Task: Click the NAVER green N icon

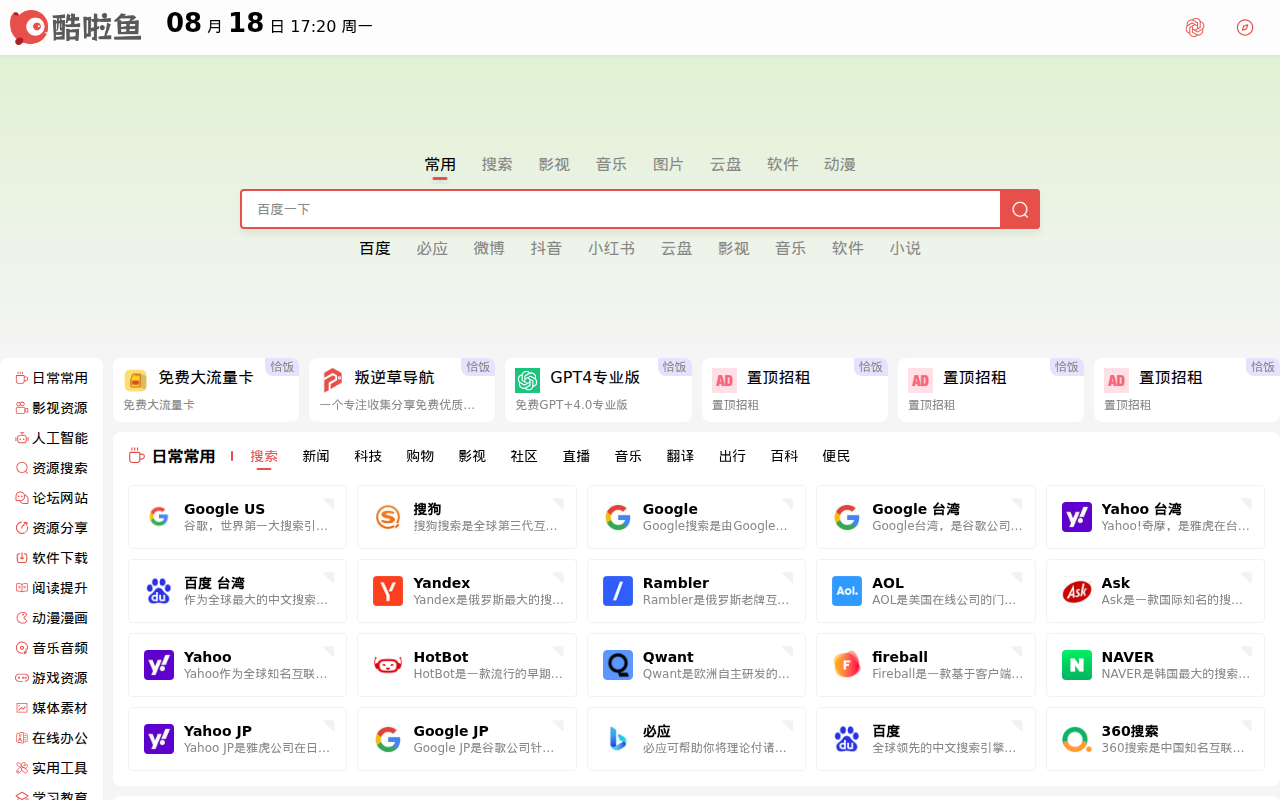Action: pyautogui.click(x=1077, y=665)
